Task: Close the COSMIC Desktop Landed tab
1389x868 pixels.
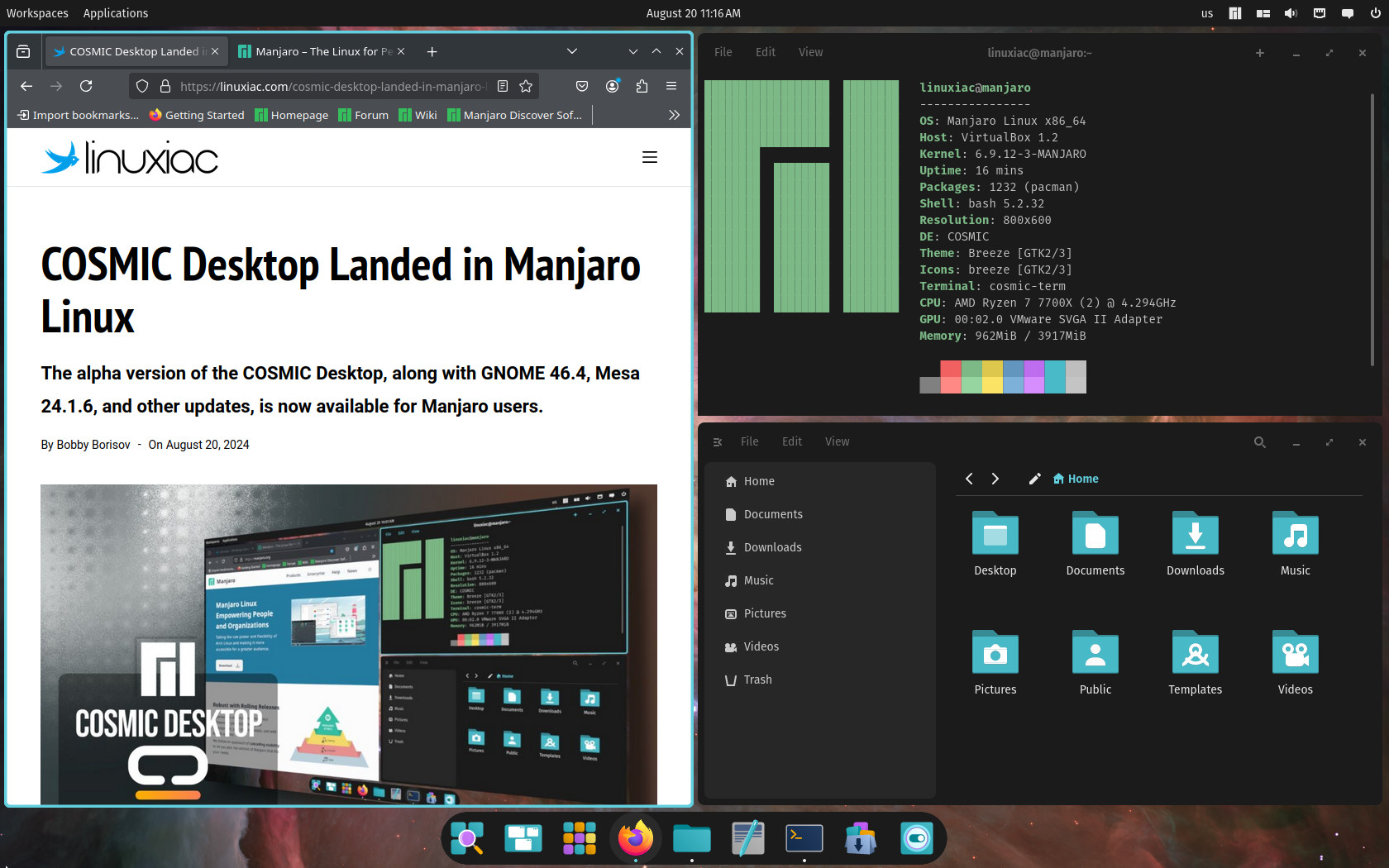Action: pyautogui.click(x=215, y=51)
